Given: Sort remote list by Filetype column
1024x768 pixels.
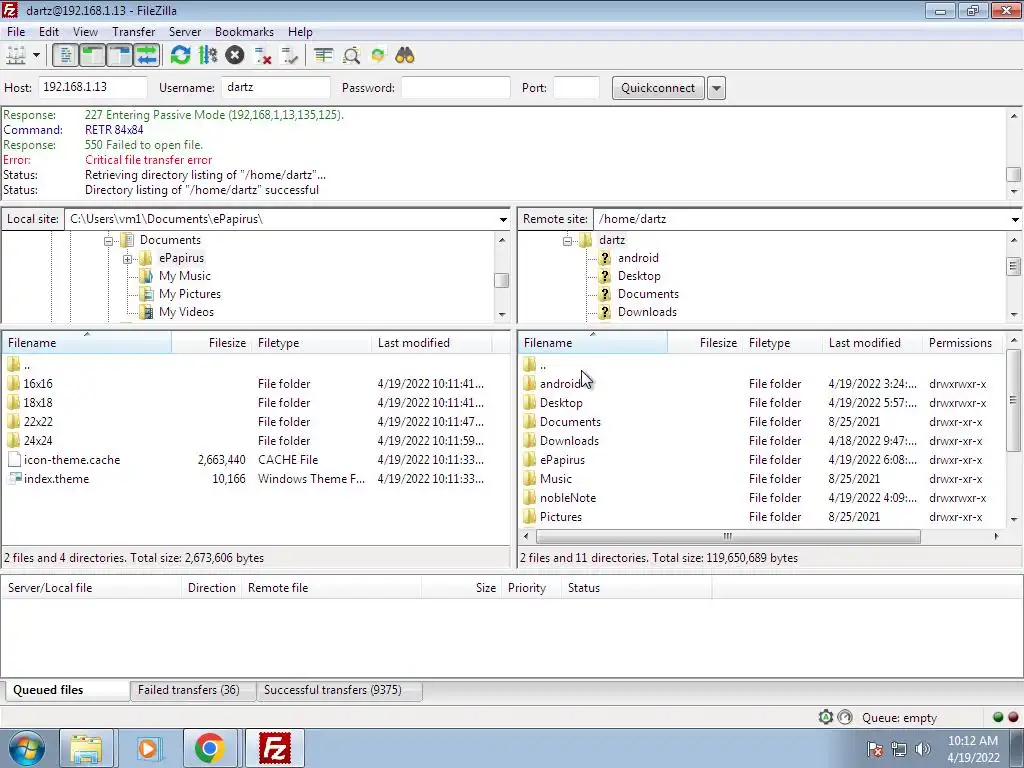Looking at the screenshot, I should (x=782, y=343).
